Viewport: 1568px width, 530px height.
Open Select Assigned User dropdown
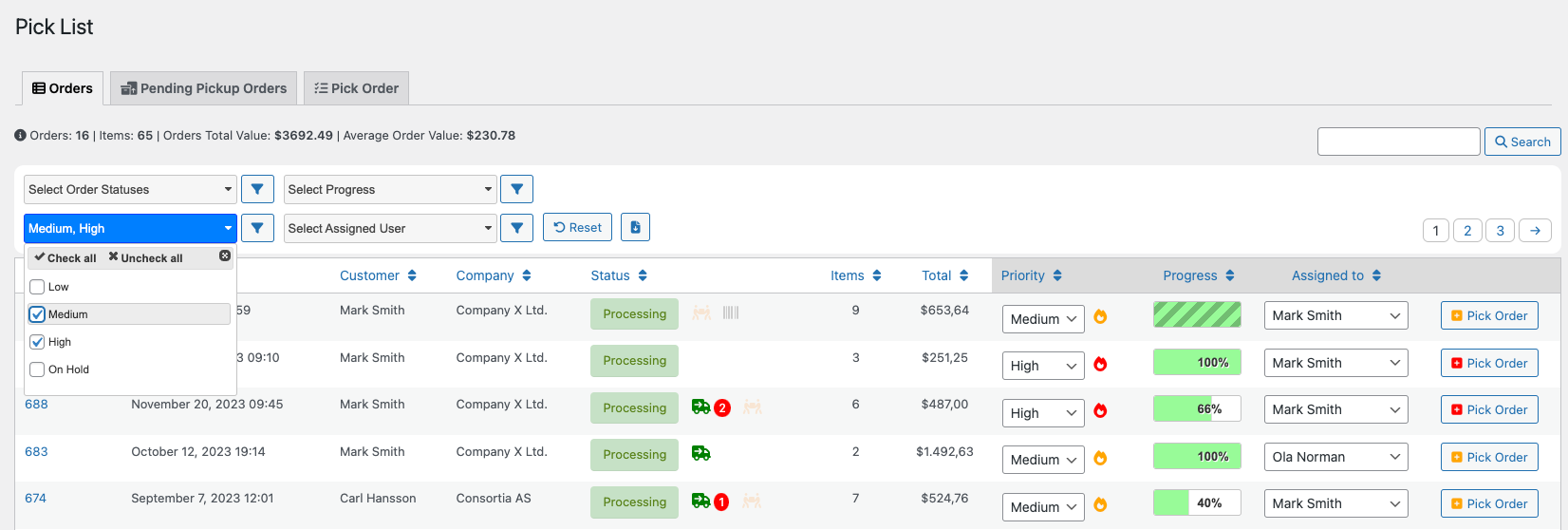pos(390,228)
